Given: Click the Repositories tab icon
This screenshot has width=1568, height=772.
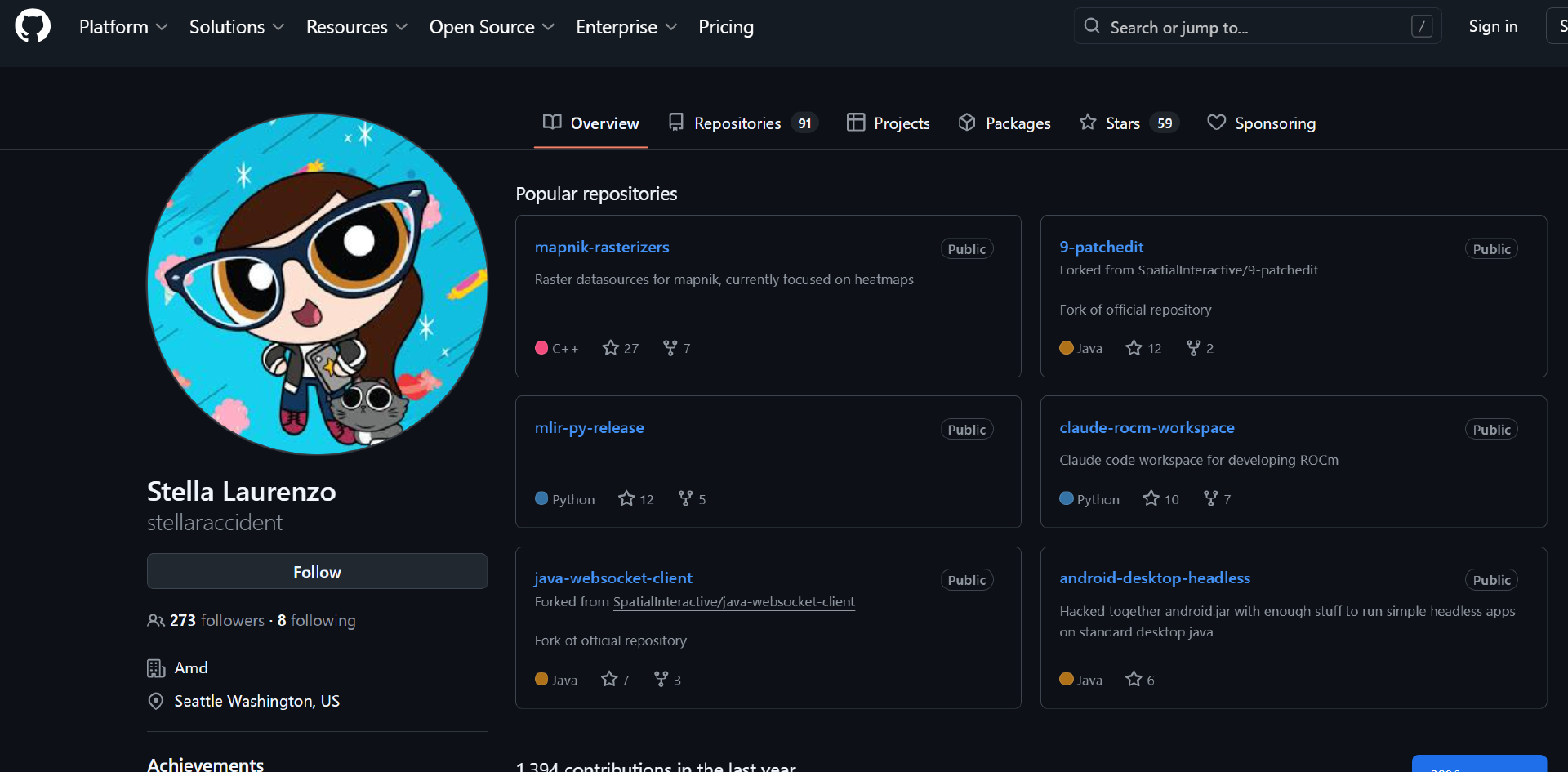Looking at the screenshot, I should [676, 123].
